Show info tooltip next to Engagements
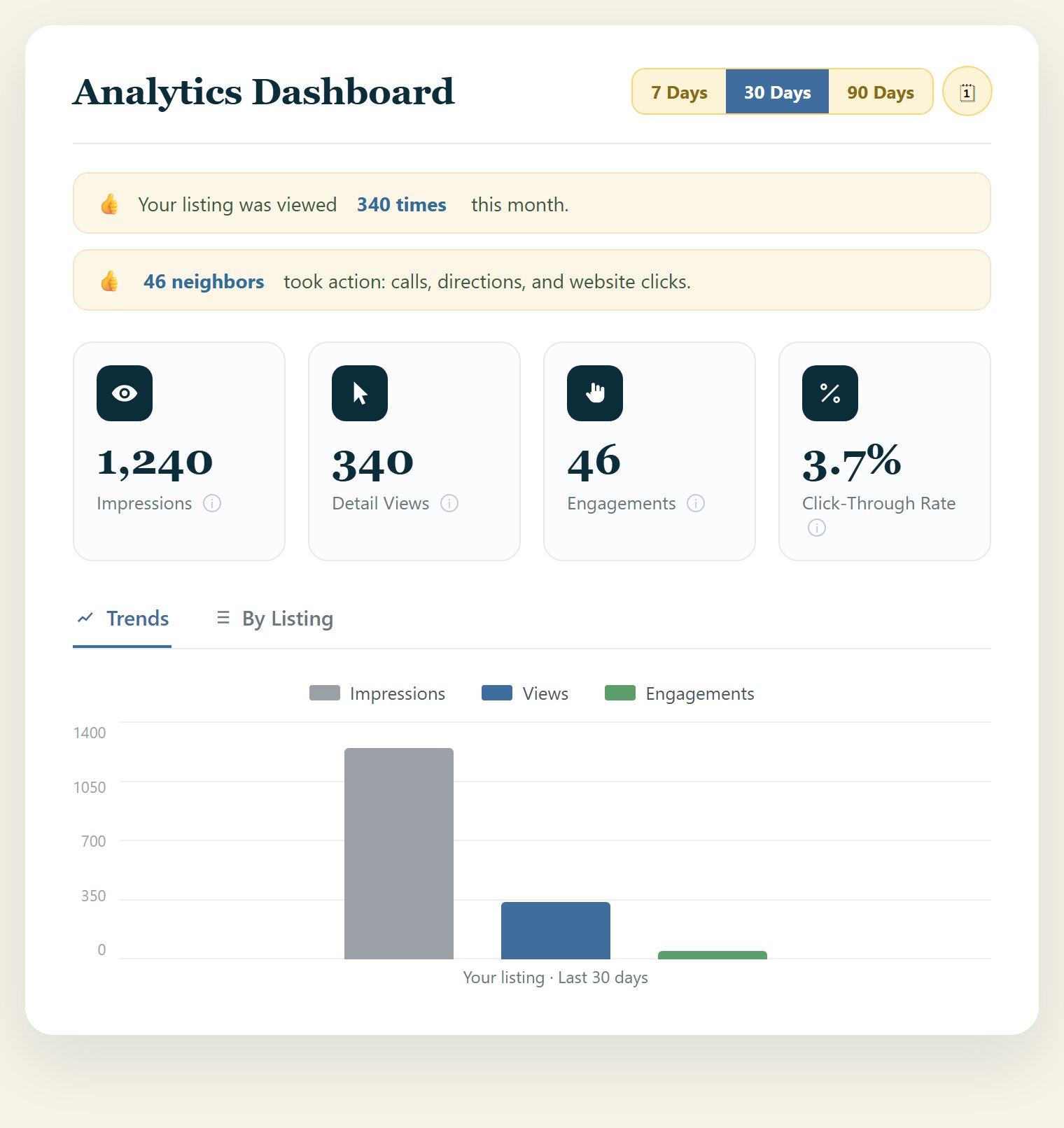Viewport: 1064px width, 1128px height. [x=696, y=503]
